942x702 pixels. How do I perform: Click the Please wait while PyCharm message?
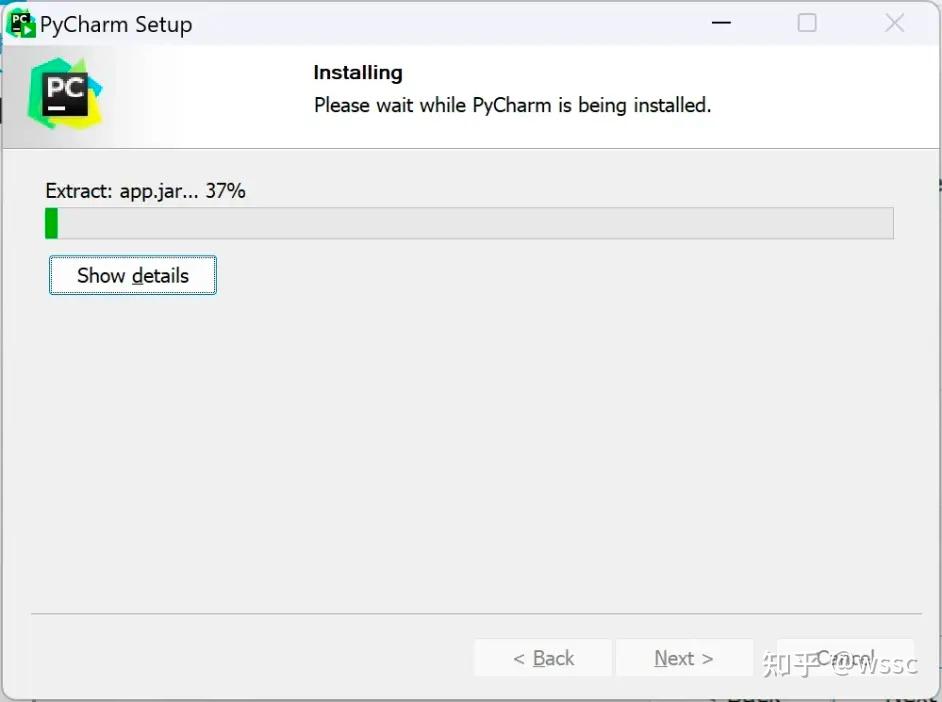(x=512, y=105)
